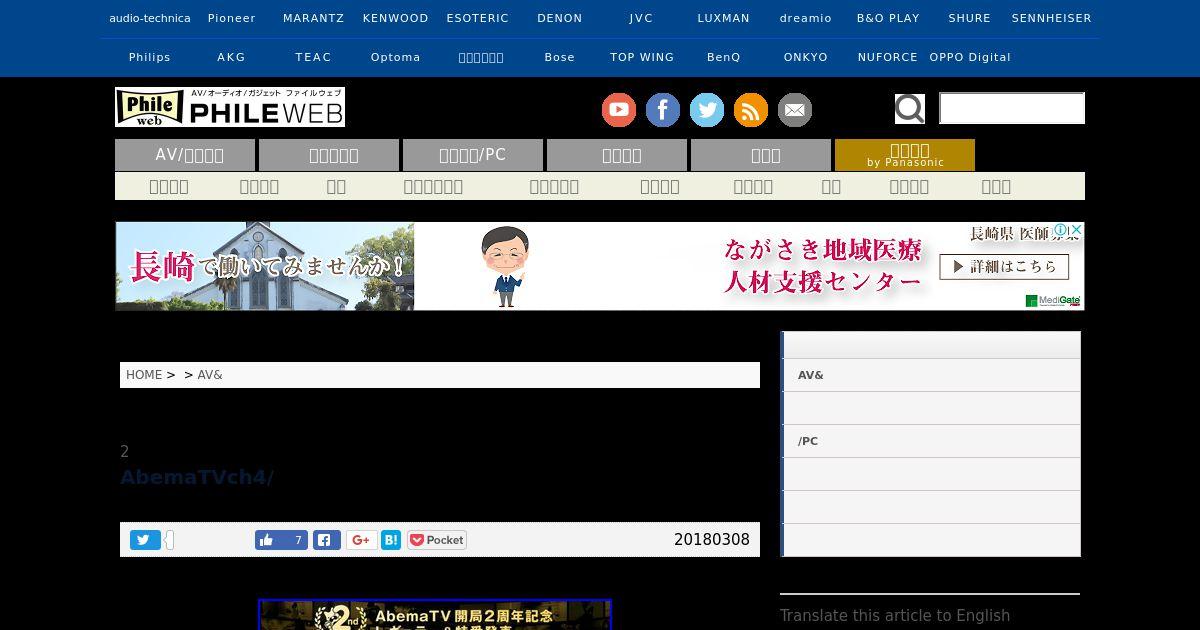Share article with Twitter button
Image resolution: width=1200 pixels, height=630 pixels.
click(x=144, y=540)
